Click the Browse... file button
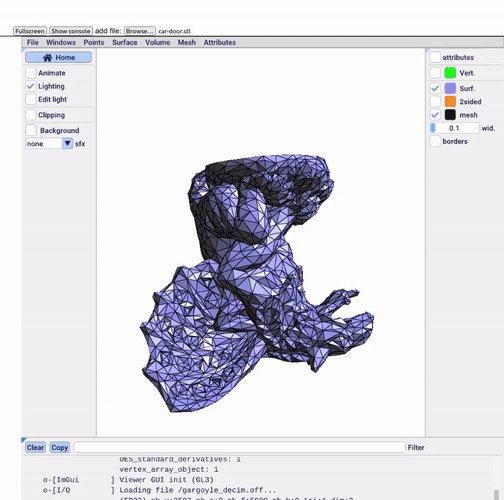Viewport: 504px width, 500px height. click(140, 31)
